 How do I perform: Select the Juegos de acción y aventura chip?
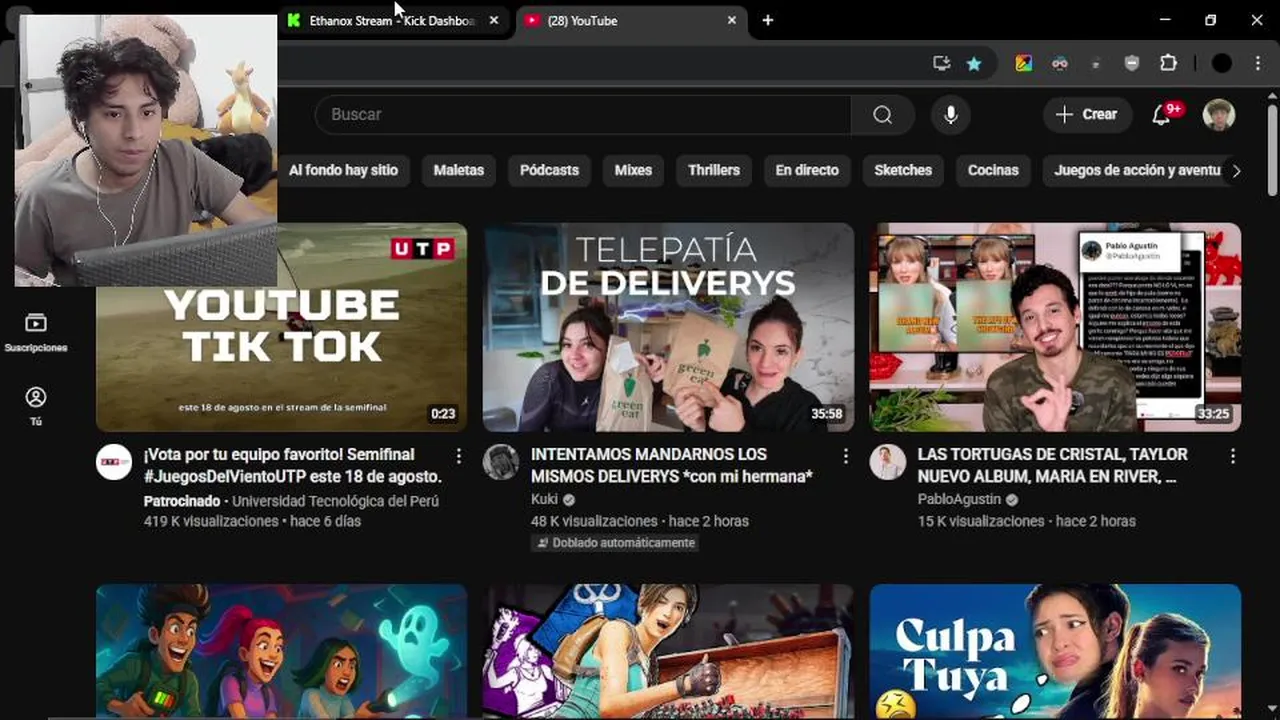(x=1136, y=170)
